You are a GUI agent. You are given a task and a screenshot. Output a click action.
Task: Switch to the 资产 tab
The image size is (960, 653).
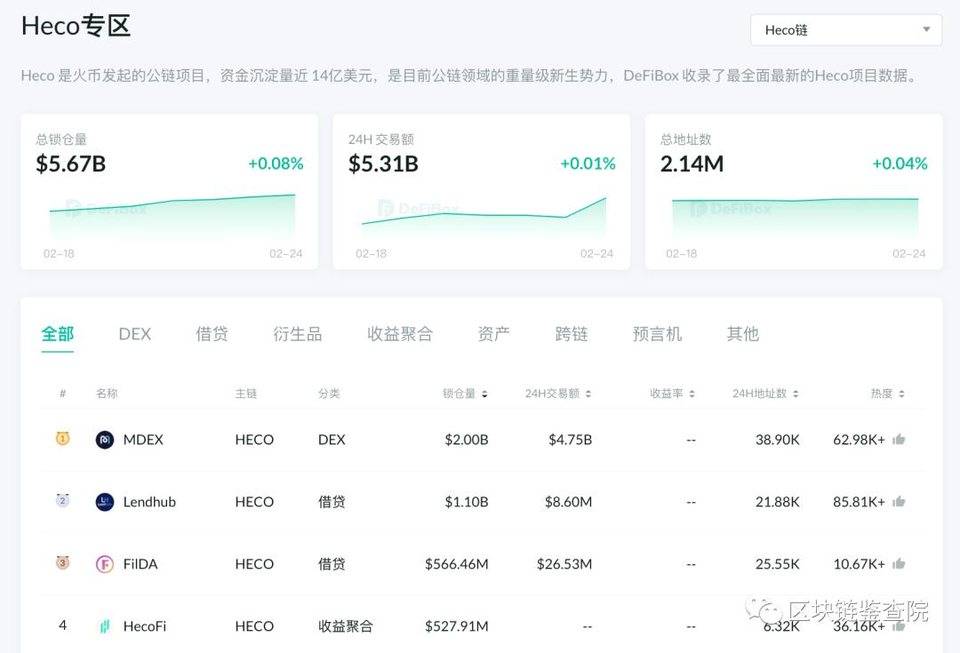click(493, 334)
